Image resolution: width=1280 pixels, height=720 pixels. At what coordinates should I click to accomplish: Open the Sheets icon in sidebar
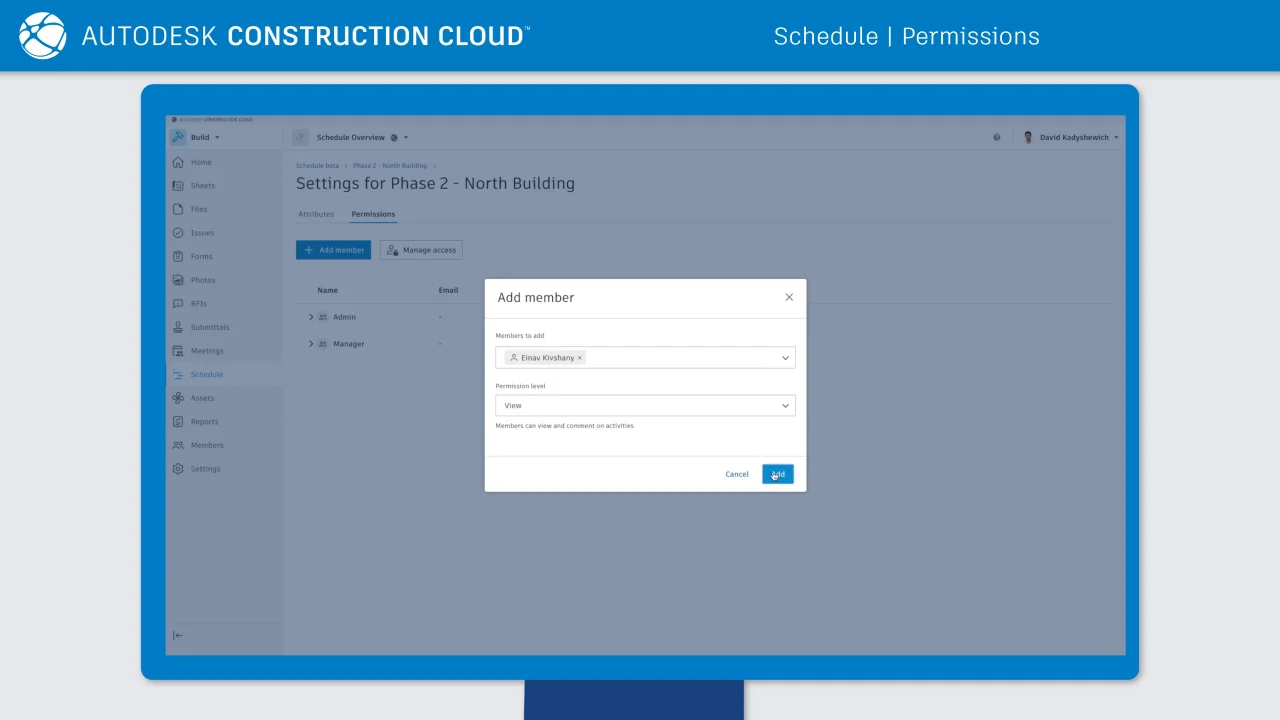pos(178,186)
